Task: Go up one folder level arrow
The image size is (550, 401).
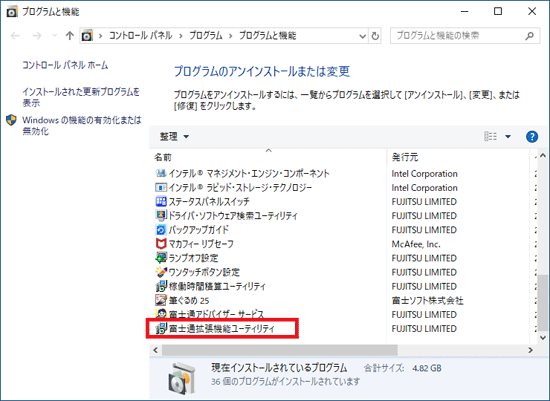Action: coord(69,35)
